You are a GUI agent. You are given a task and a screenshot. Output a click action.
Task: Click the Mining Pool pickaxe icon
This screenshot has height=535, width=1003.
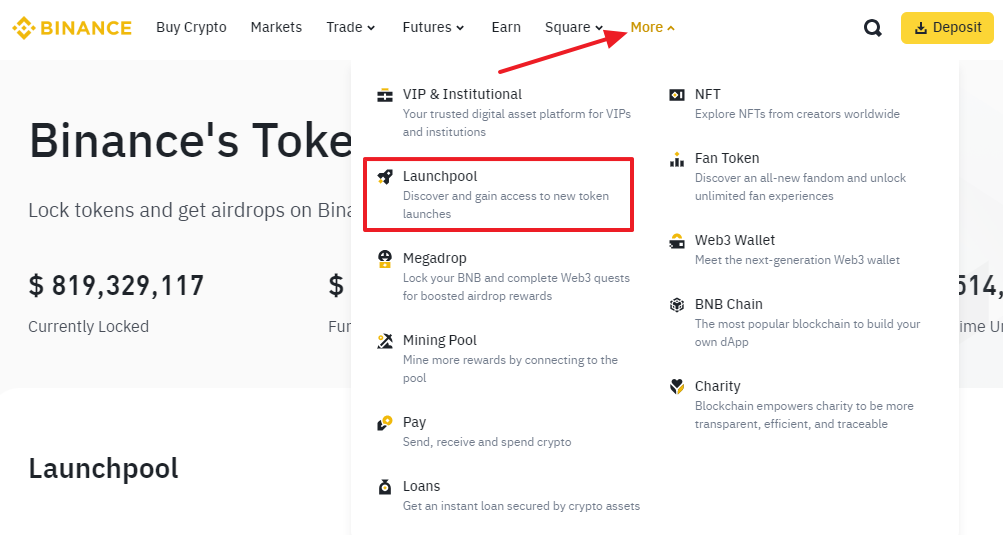(x=385, y=341)
